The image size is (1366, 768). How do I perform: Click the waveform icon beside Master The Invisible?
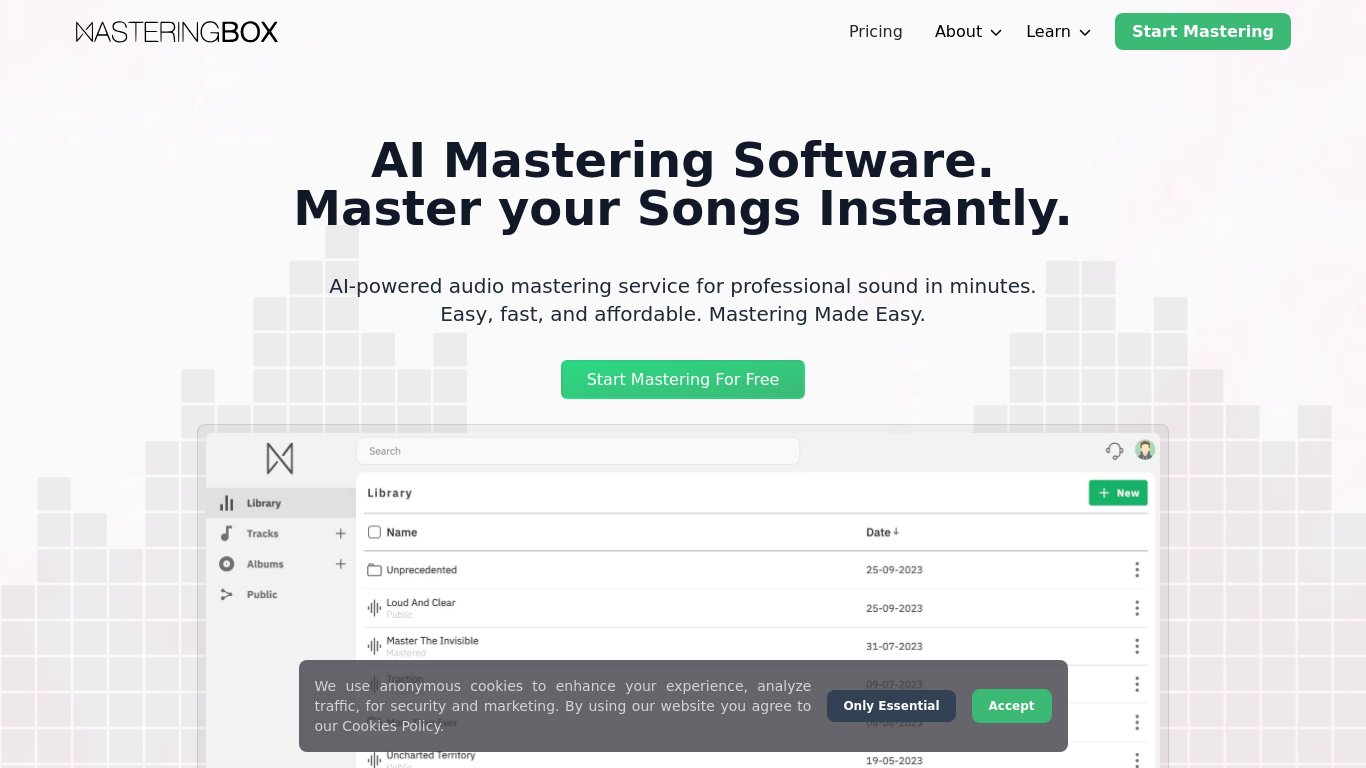pyautogui.click(x=374, y=646)
